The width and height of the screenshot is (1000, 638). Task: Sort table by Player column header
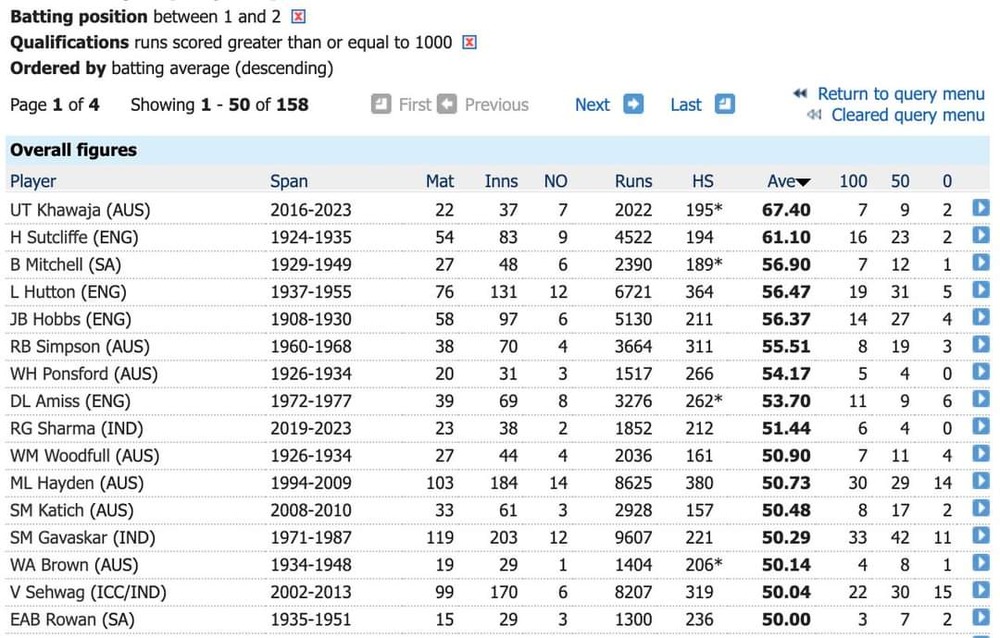(33, 181)
